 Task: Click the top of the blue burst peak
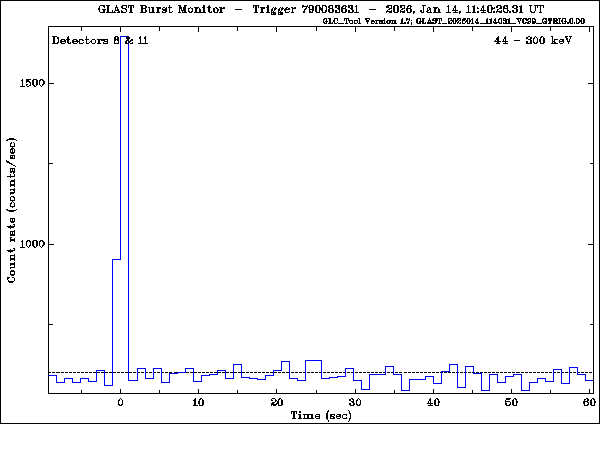(124, 38)
